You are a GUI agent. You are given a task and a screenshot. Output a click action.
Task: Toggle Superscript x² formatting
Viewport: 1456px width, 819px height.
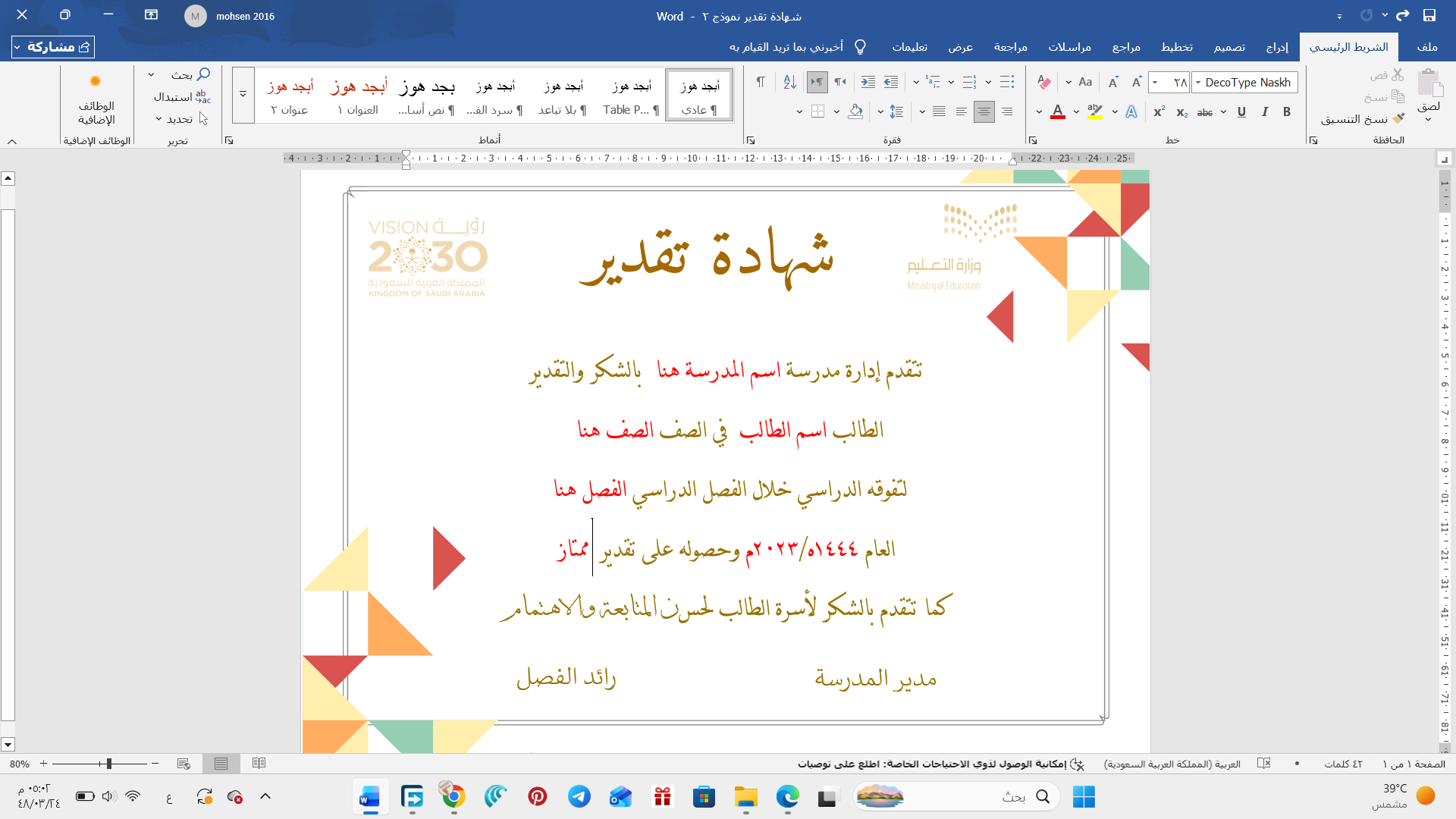pyautogui.click(x=1159, y=111)
